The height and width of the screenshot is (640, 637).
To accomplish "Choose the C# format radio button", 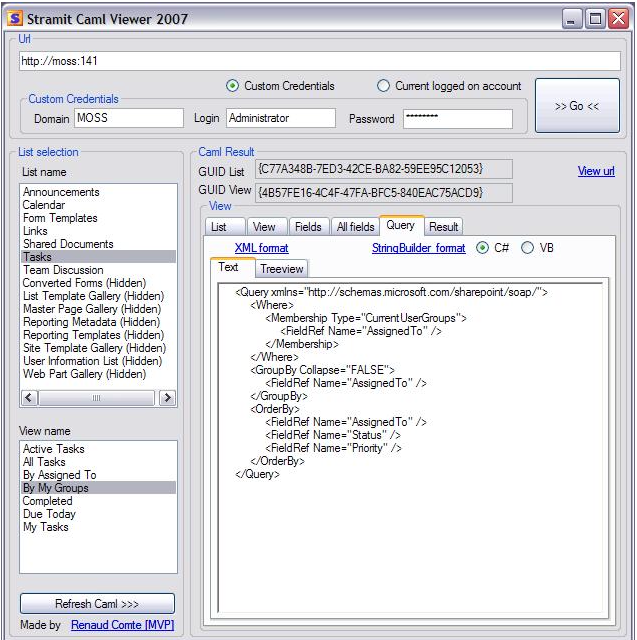I will [x=482, y=248].
